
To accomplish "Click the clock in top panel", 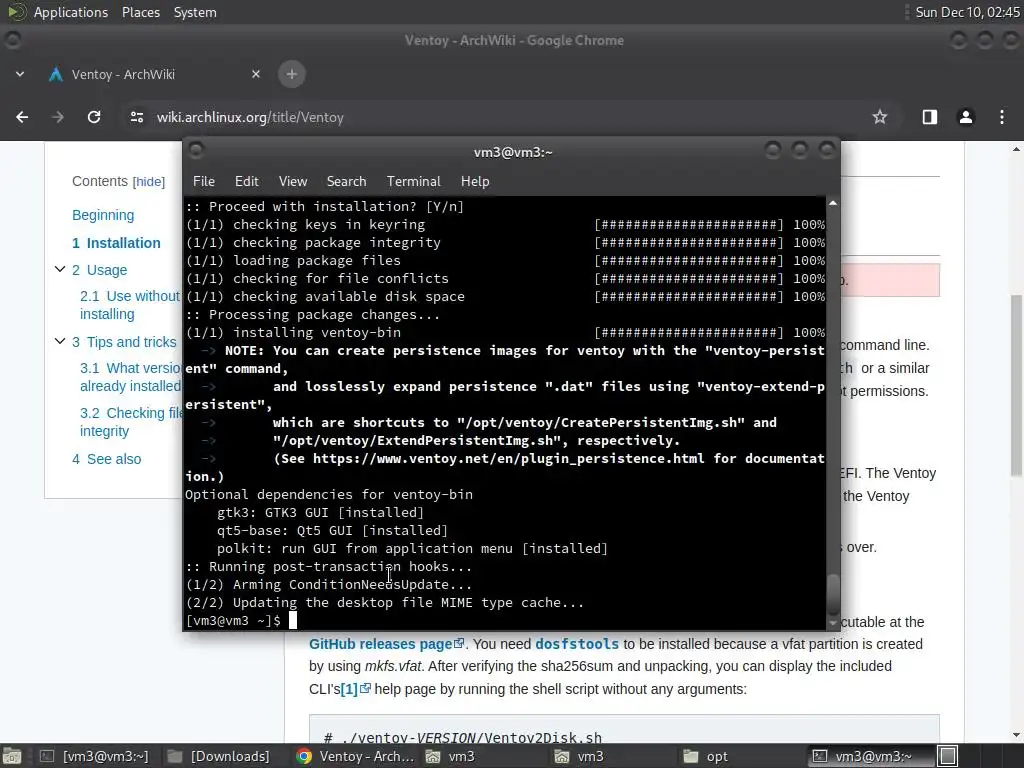I will coord(967,12).
